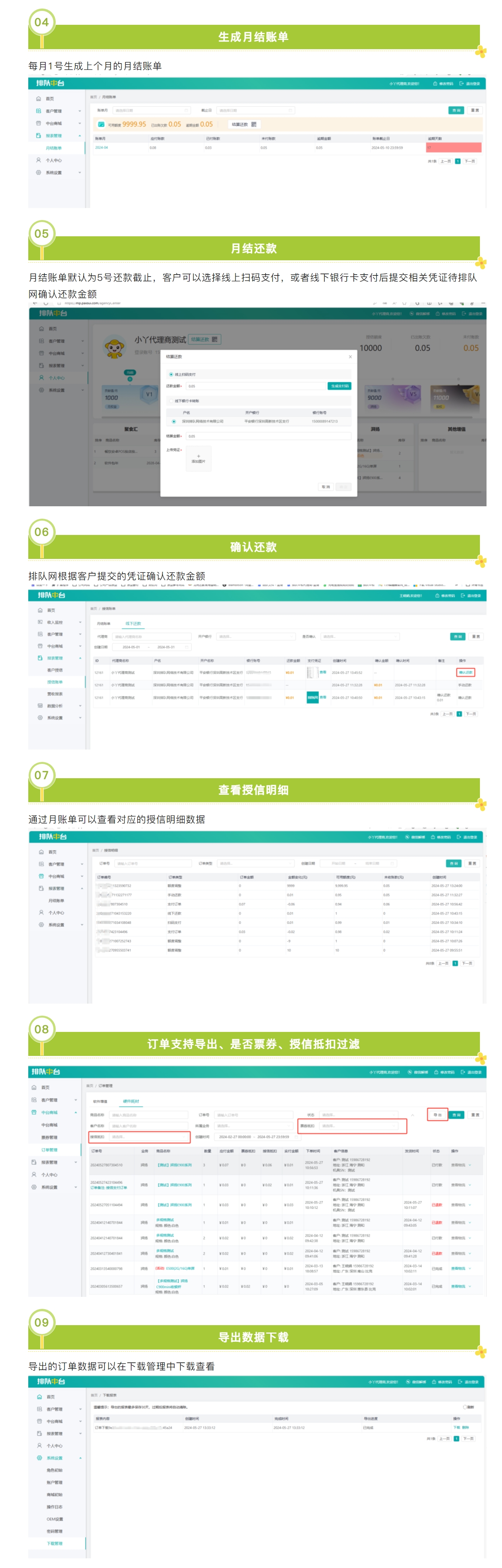Click the 报表管理 icon in the step 06 sidebar
Viewport: 502px width, 1568px height.
click(x=40, y=658)
